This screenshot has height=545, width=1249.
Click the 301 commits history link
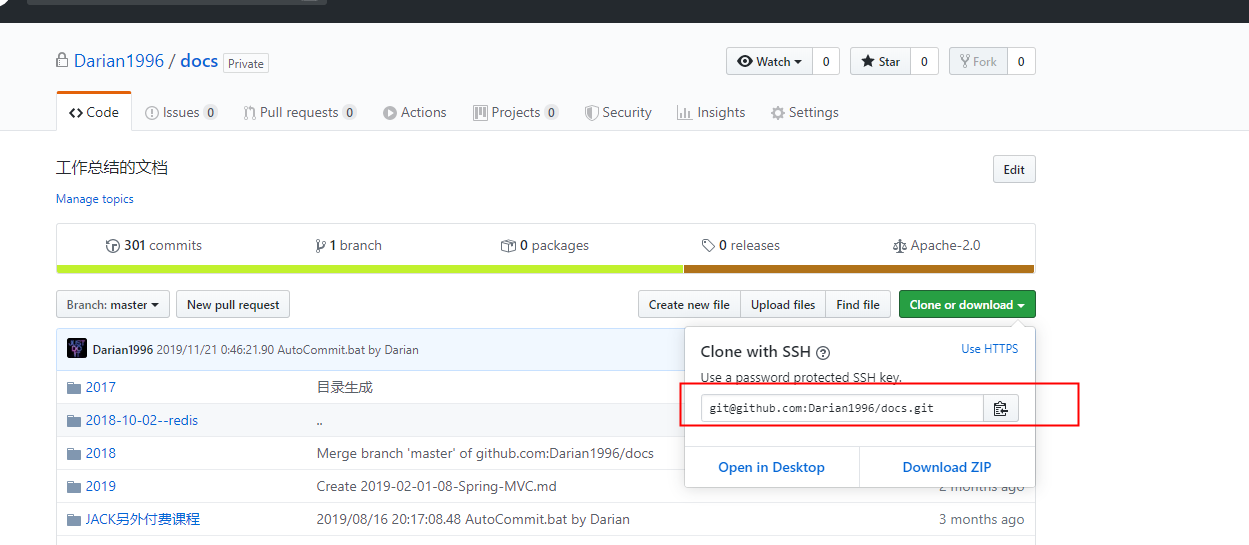[154, 245]
